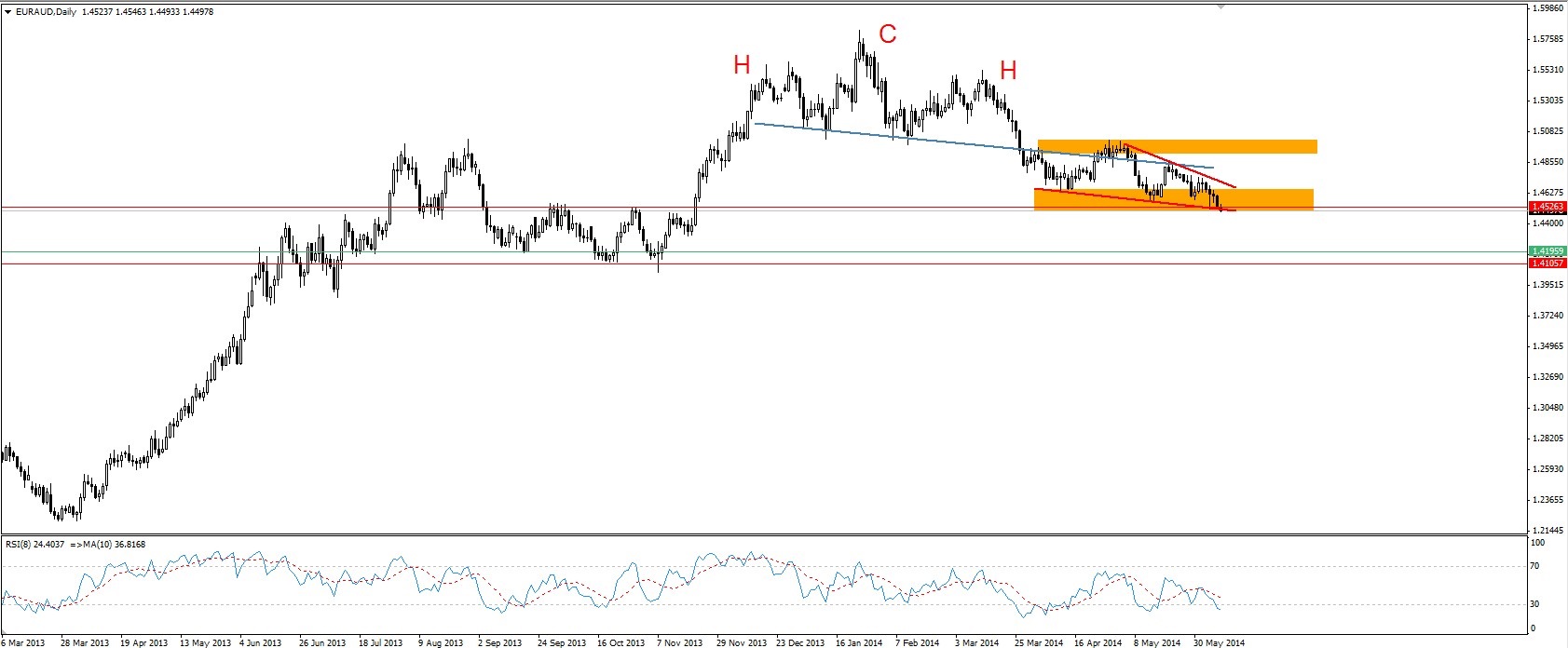Click the 30 May 2014 date label

tap(1219, 642)
